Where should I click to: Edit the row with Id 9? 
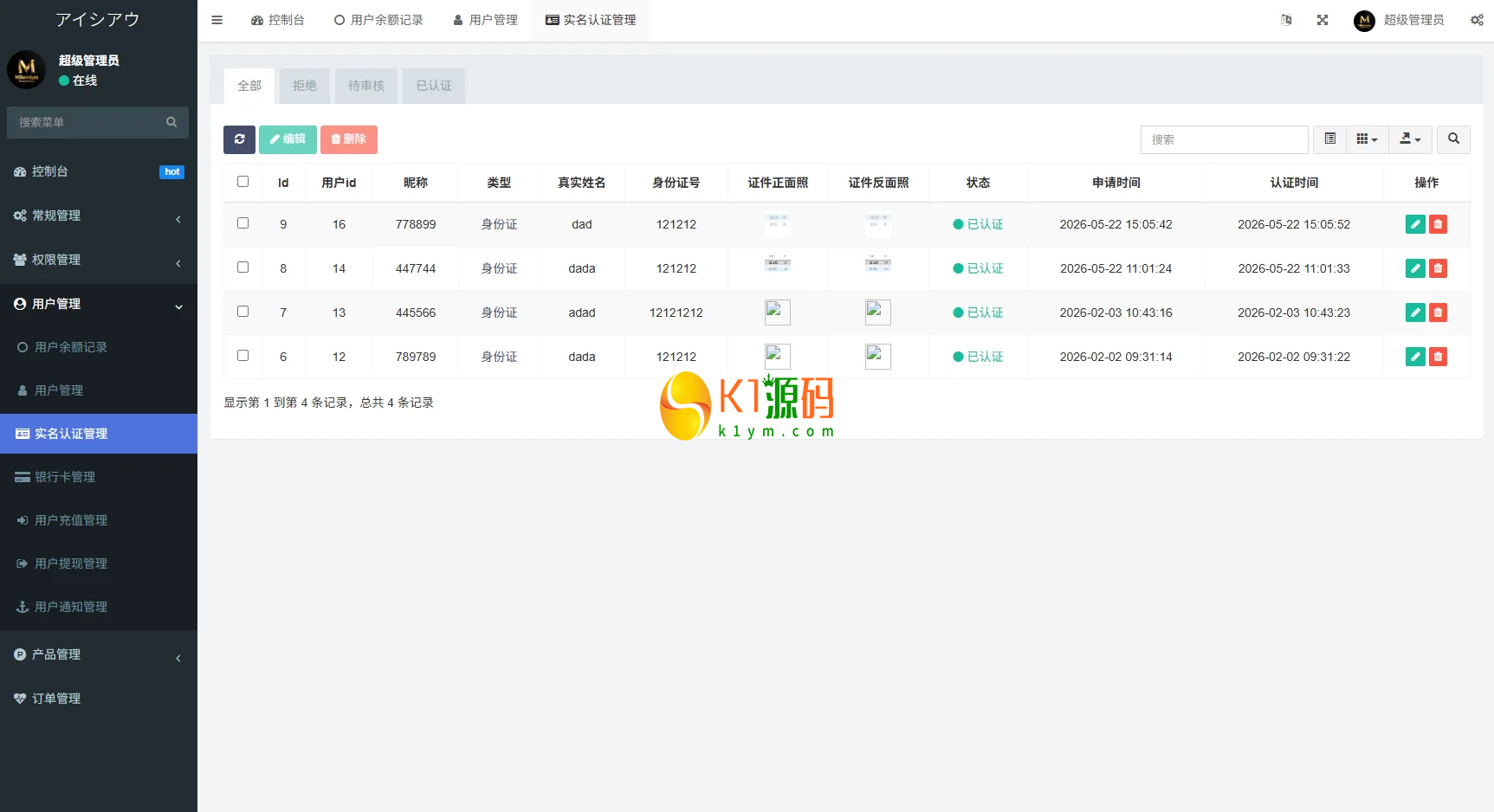click(1415, 224)
